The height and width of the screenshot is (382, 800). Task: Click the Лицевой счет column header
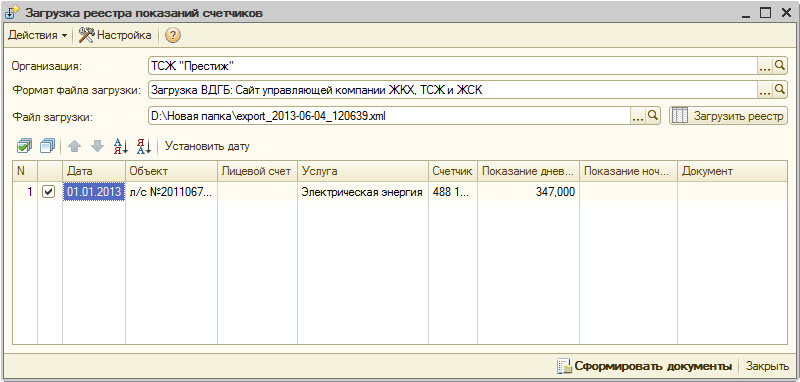(258, 171)
